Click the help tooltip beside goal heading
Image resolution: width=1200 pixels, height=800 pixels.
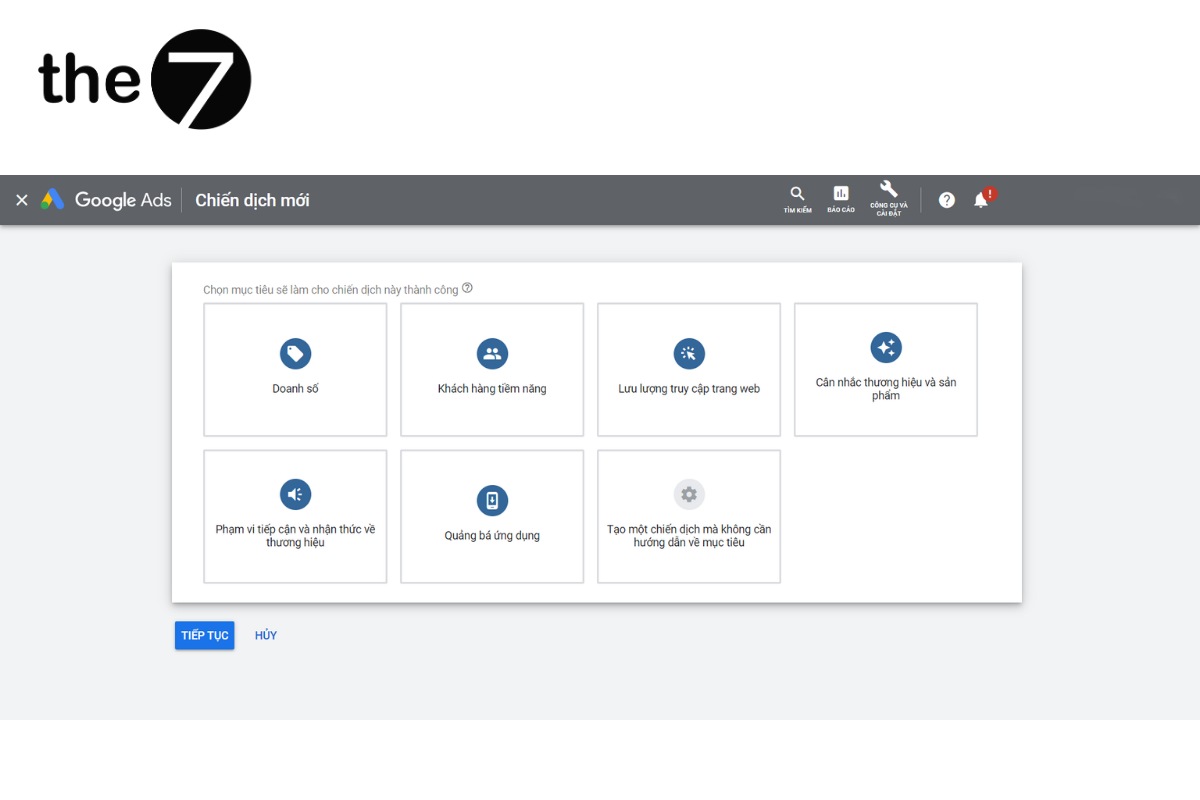tap(467, 289)
